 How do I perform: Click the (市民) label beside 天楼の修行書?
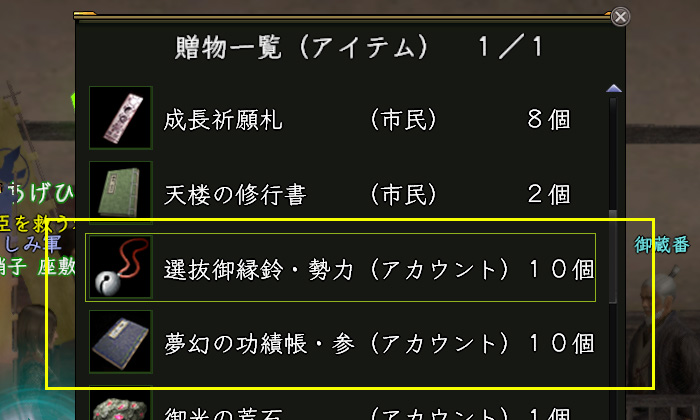point(404,194)
